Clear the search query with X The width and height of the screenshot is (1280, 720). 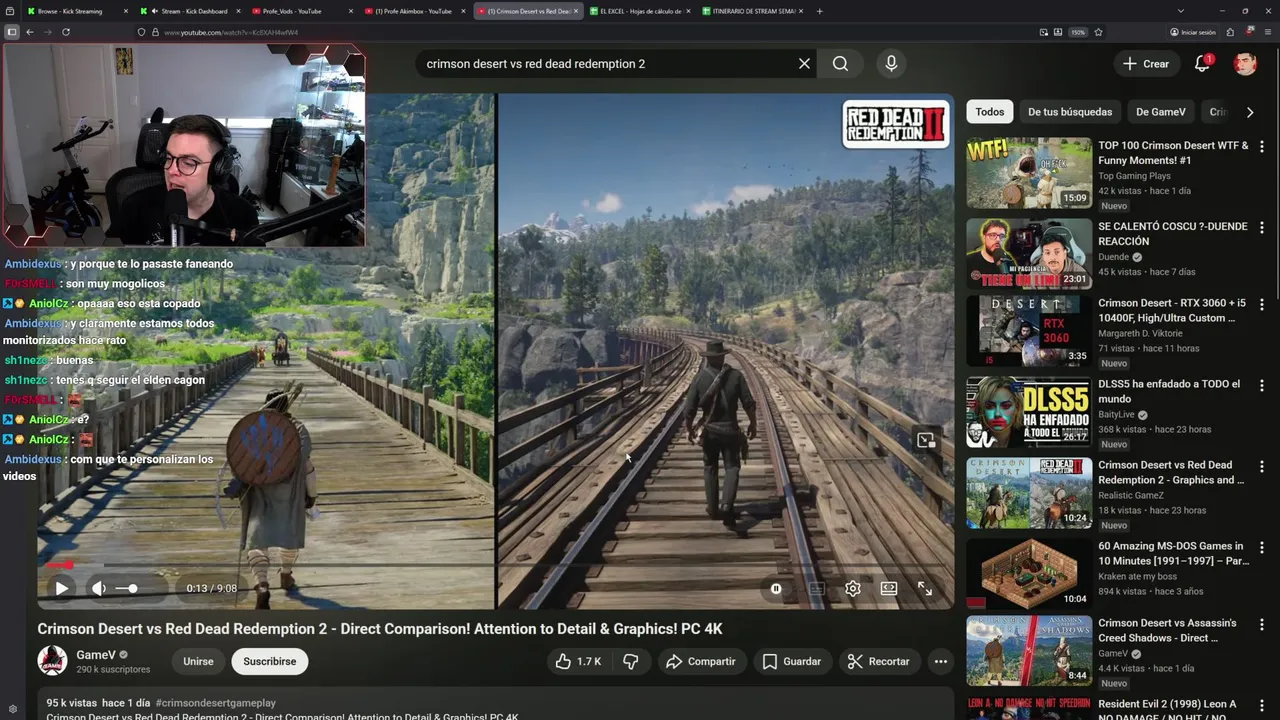(x=804, y=63)
